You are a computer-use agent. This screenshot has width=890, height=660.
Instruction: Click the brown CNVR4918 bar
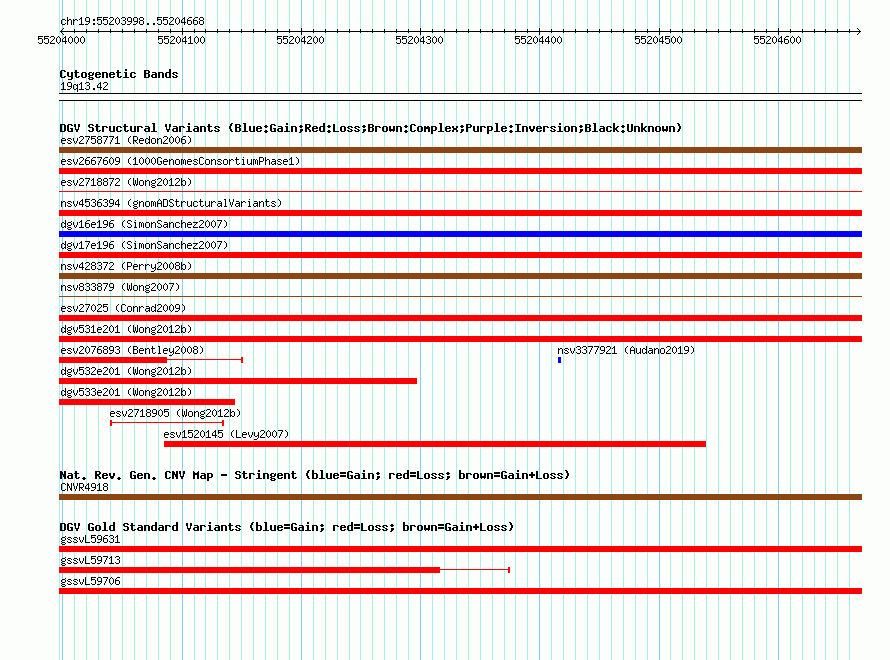[x=460, y=497]
